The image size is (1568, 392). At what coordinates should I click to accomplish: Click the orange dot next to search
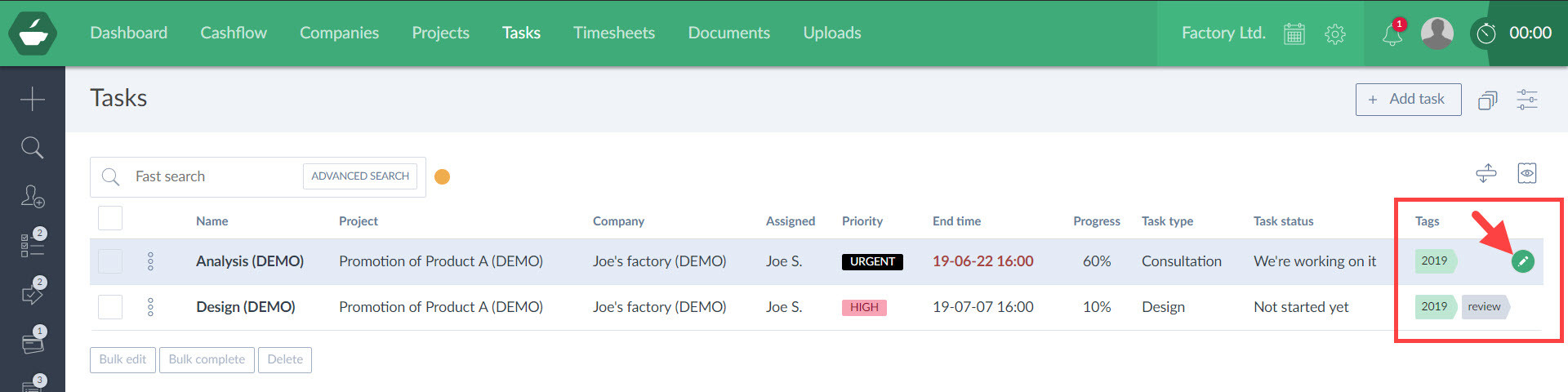(x=442, y=176)
